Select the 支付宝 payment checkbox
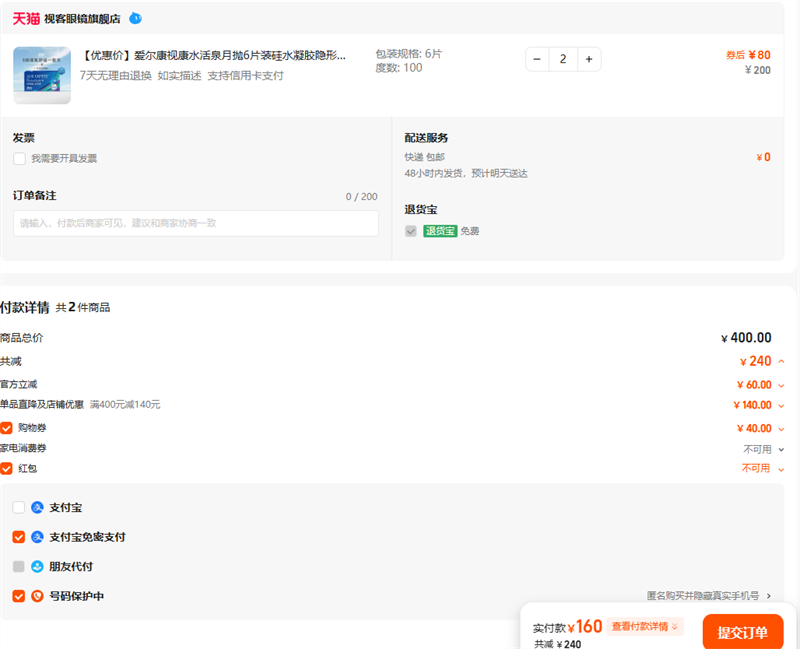Viewport: 800px width, 649px height. click(x=19, y=508)
